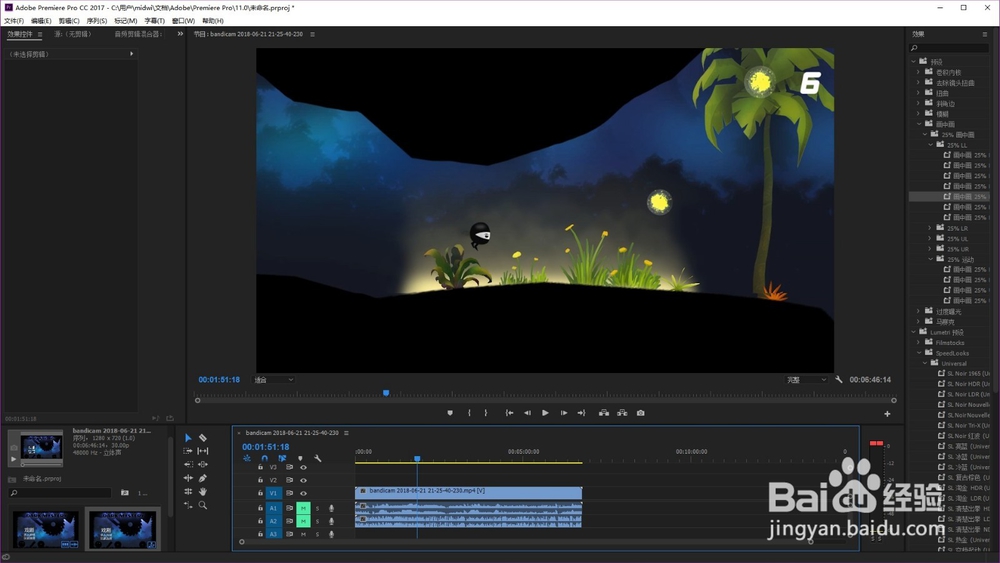The height and width of the screenshot is (563, 1000).
Task: Step back one frame
Action: tap(527, 413)
